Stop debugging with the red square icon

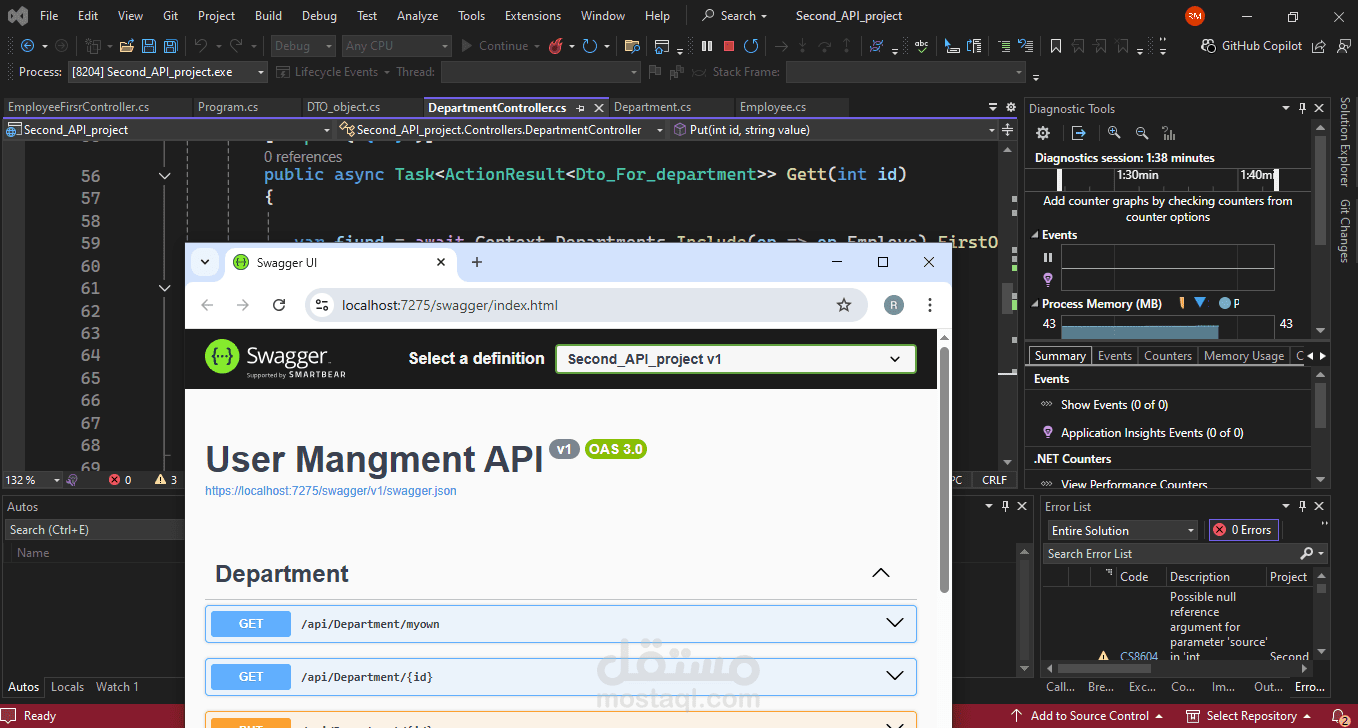click(729, 45)
